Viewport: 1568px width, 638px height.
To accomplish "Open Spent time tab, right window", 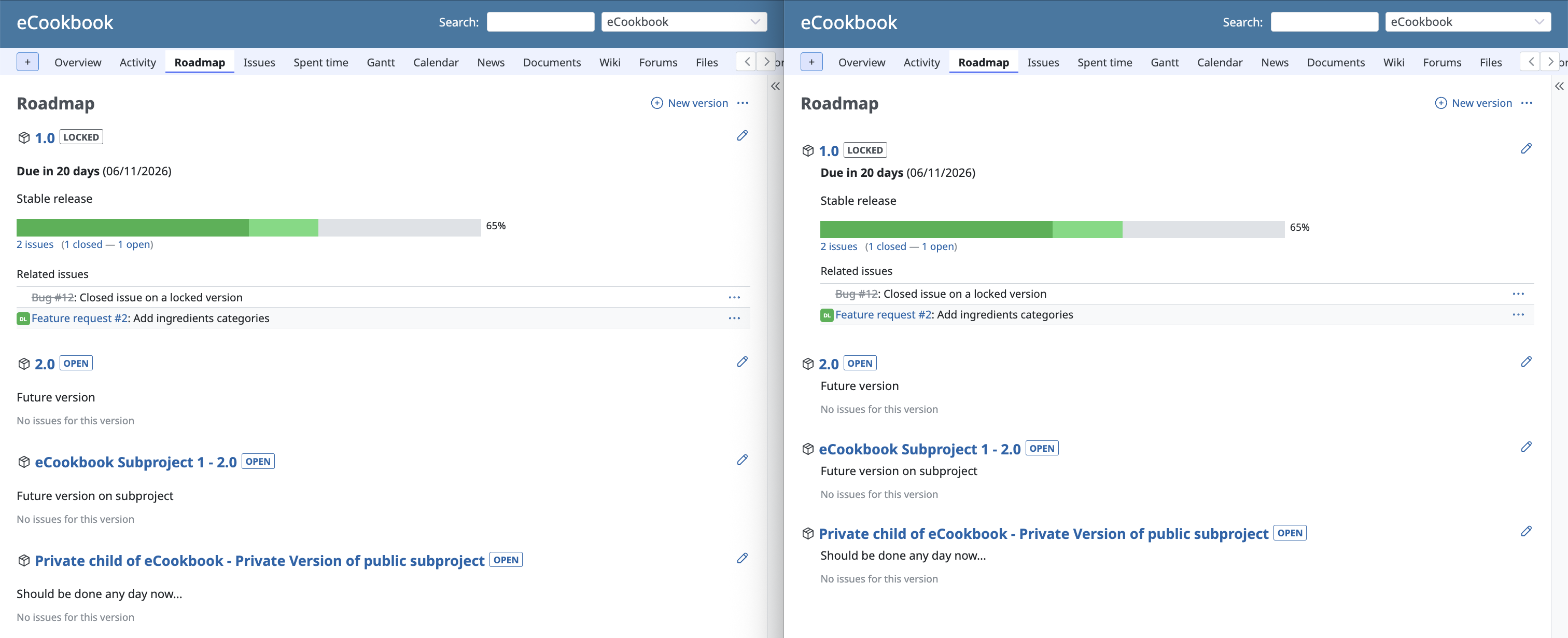I will pyautogui.click(x=1105, y=63).
